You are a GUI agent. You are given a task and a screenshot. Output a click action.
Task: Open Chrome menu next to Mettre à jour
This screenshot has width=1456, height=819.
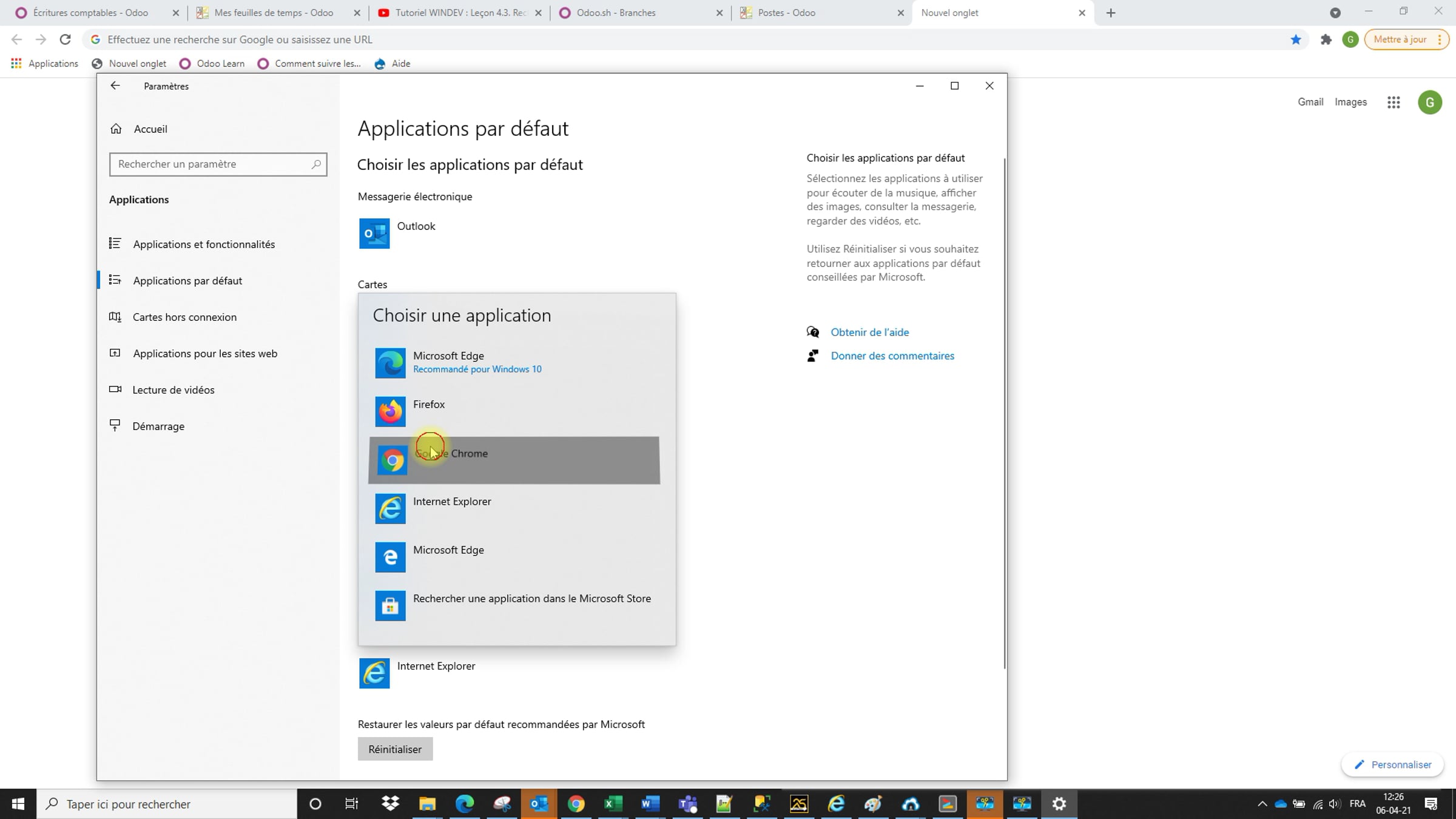(x=1440, y=39)
